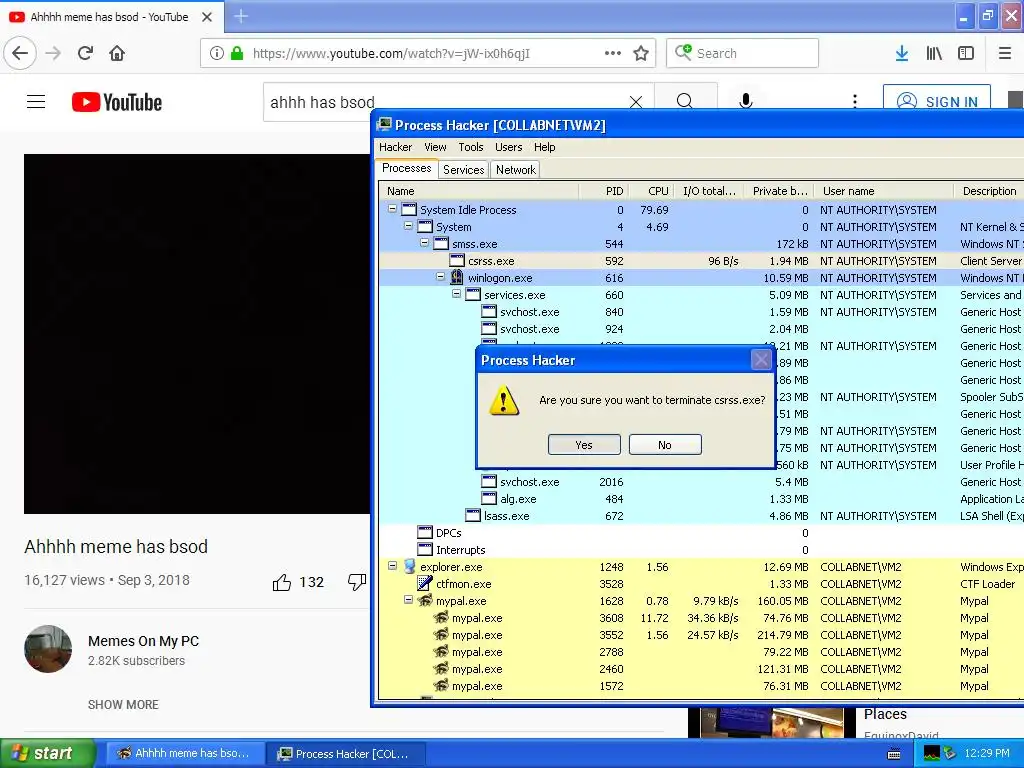Image resolution: width=1024 pixels, height=768 pixels.
Task: Go to the YouTube home logo
Action: 117,102
